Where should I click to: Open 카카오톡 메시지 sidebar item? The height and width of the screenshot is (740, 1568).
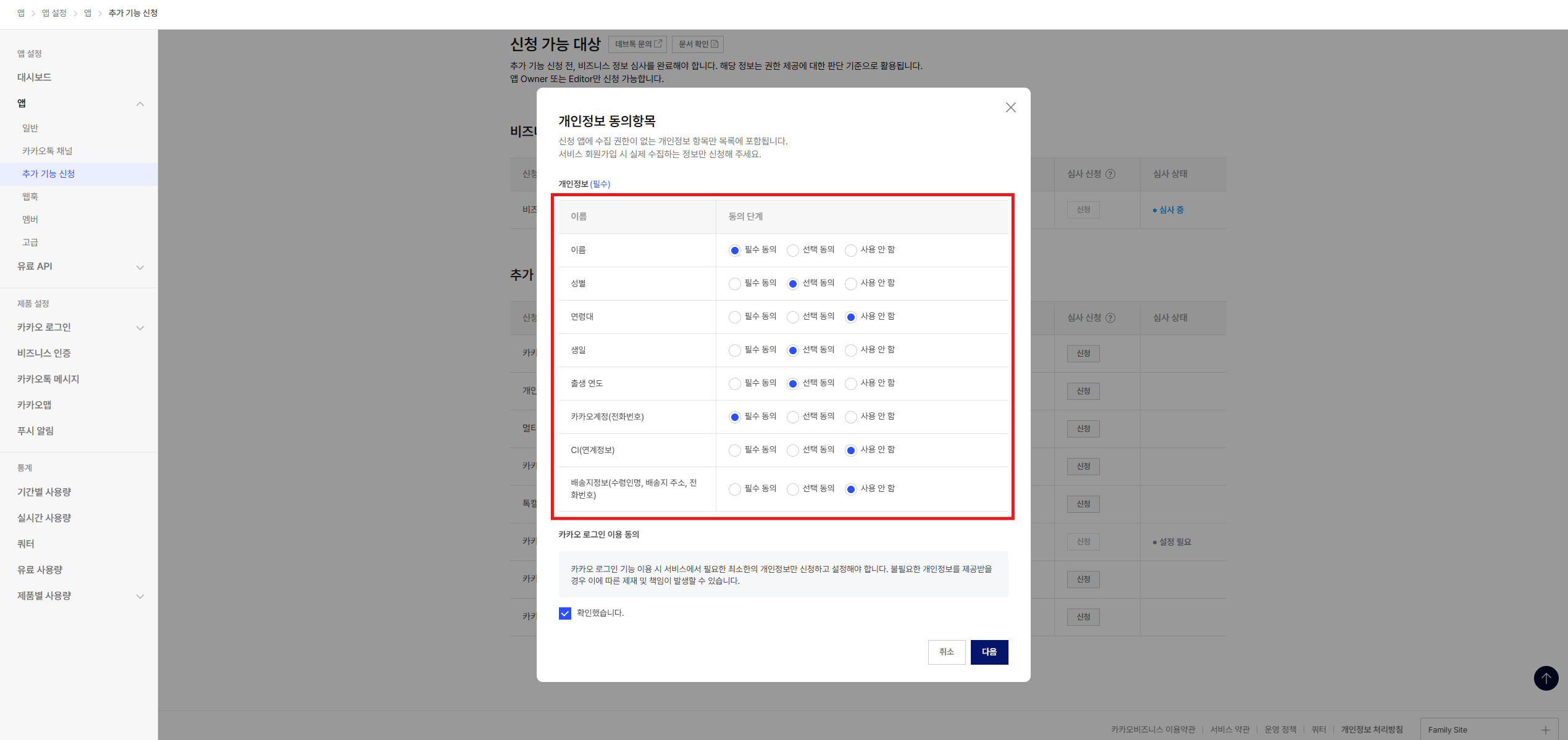click(x=48, y=379)
